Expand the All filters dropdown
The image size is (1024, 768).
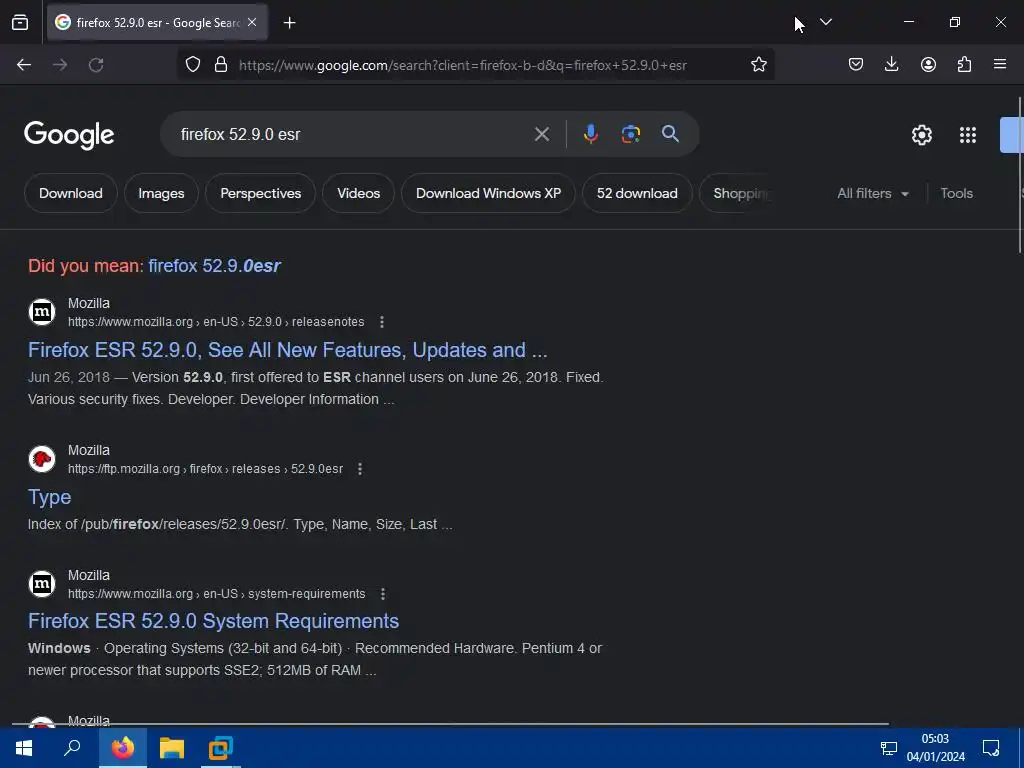click(x=873, y=193)
